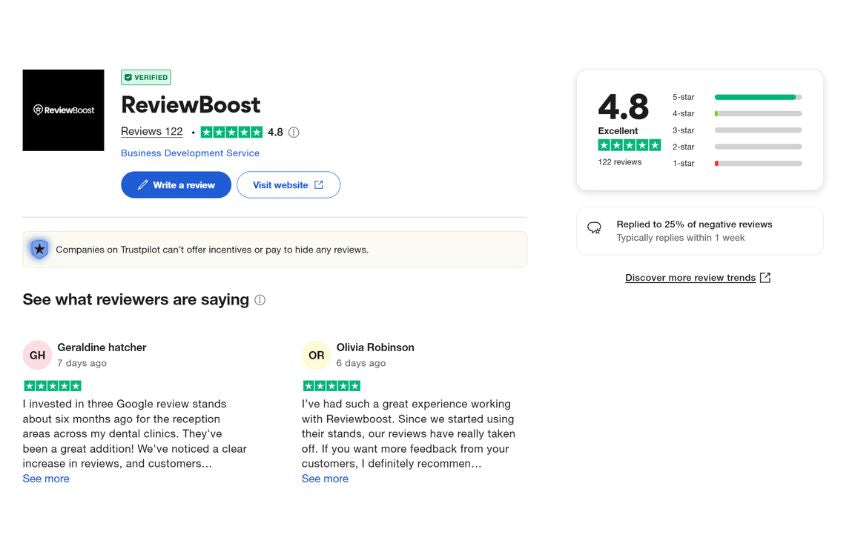Click the GH avatar of Geraldine hatcher

37,355
